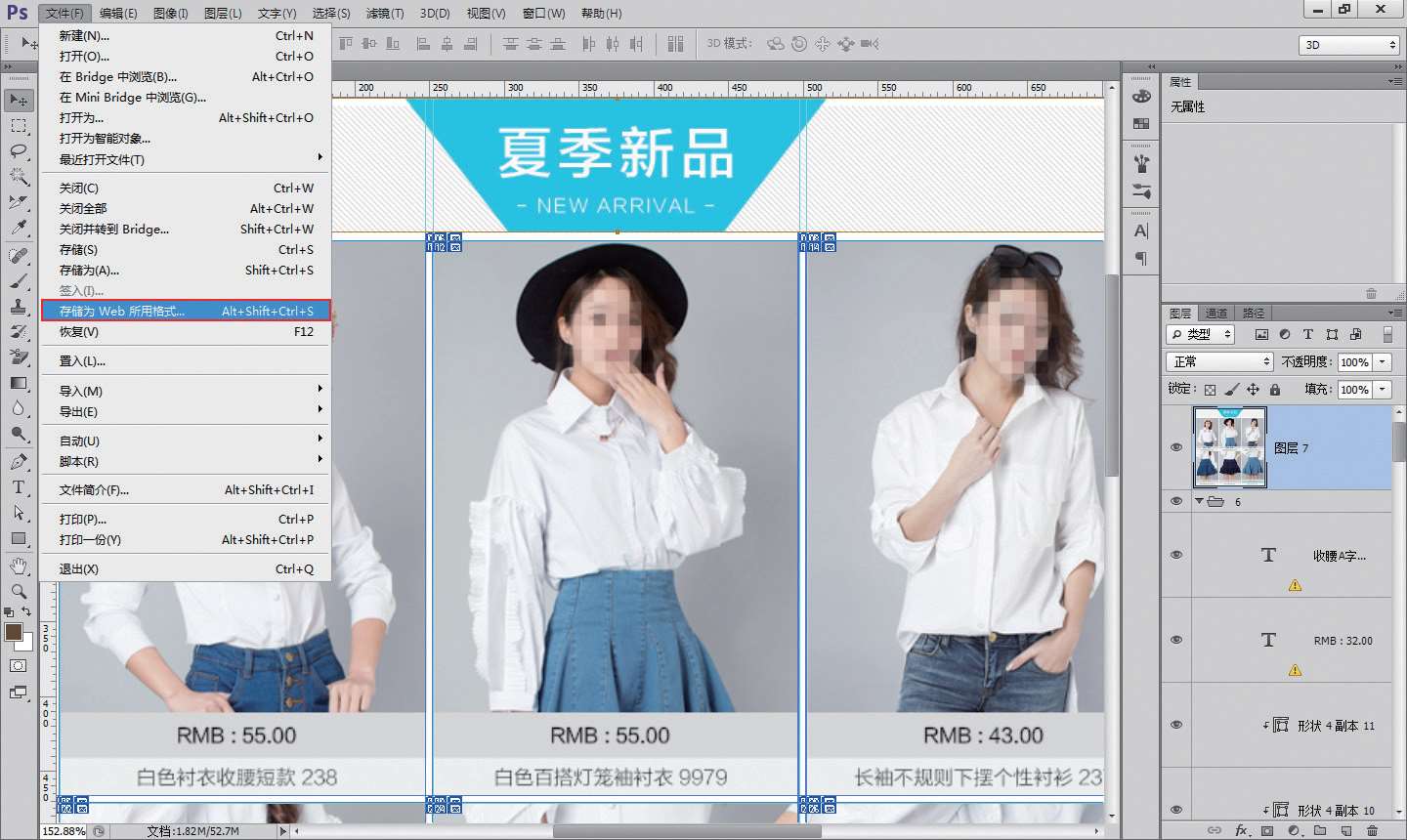Select the Horizontal Type tool
1407x840 pixels.
[x=18, y=487]
